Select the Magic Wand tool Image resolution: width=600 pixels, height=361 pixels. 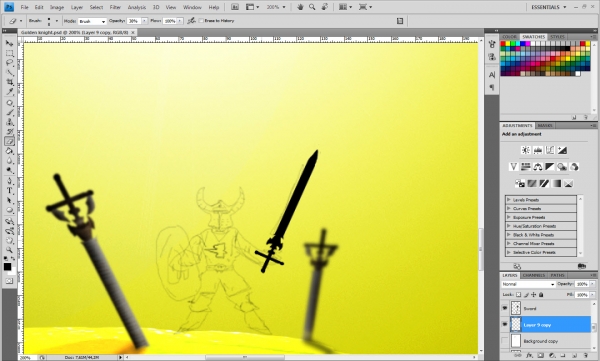(9, 72)
